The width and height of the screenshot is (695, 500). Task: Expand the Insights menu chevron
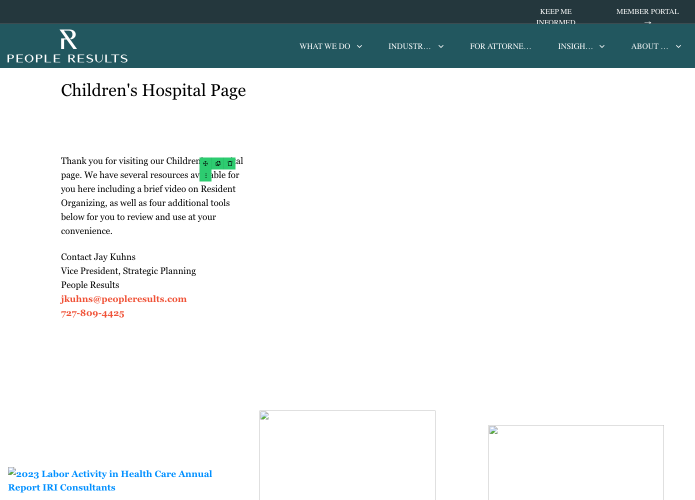click(602, 46)
